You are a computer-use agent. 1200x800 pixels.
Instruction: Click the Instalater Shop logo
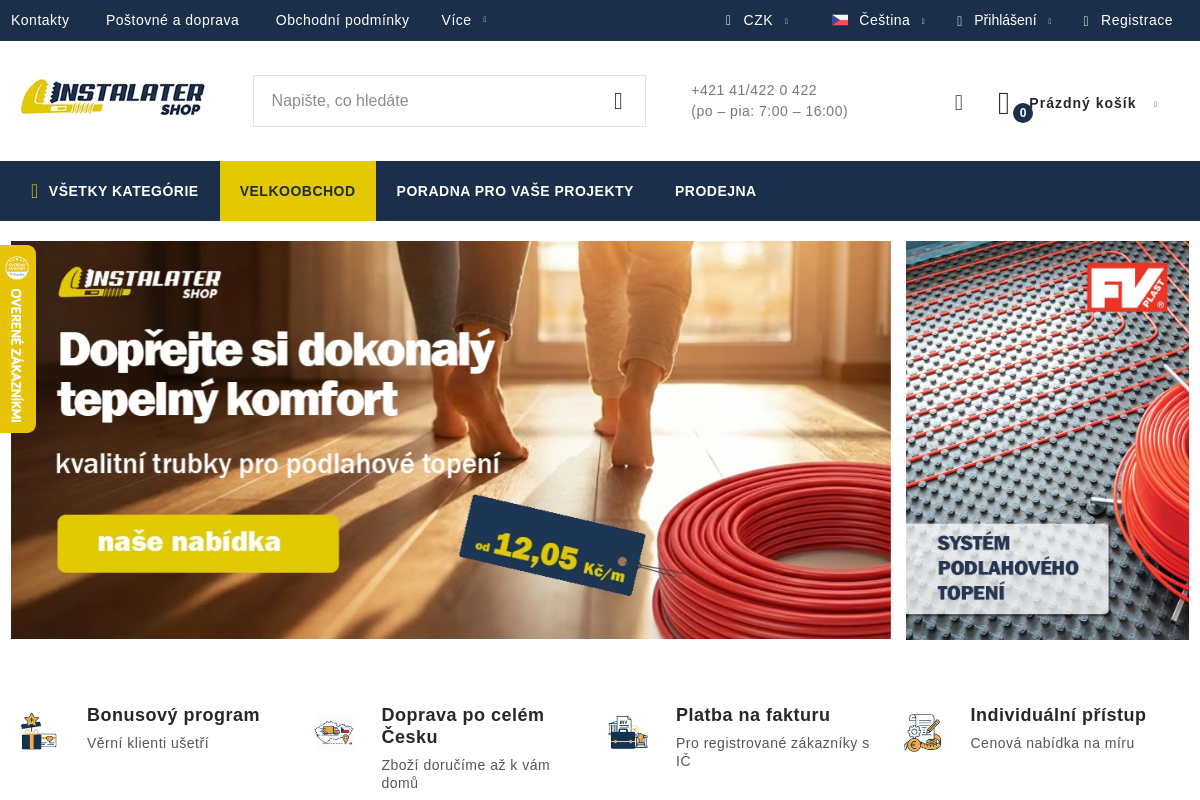(113, 97)
